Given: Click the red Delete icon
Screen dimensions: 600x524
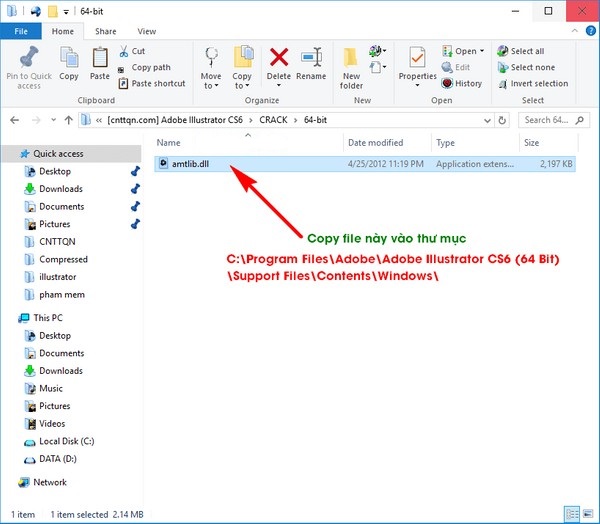Looking at the screenshot, I should (279, 59).
